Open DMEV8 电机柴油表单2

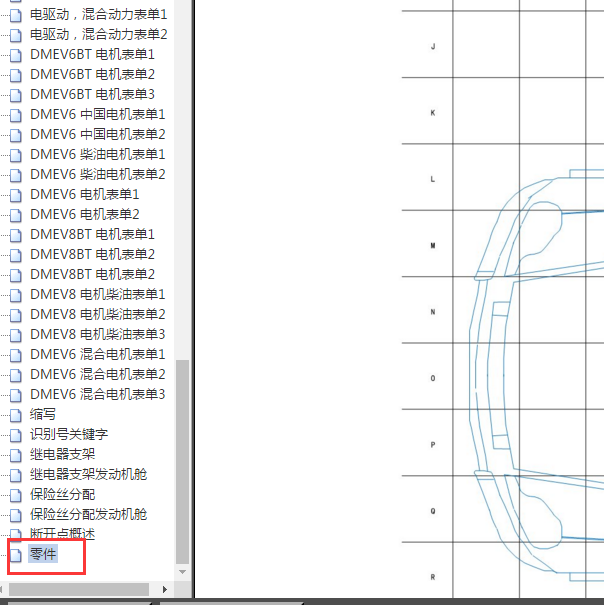[x=97, y=314]
